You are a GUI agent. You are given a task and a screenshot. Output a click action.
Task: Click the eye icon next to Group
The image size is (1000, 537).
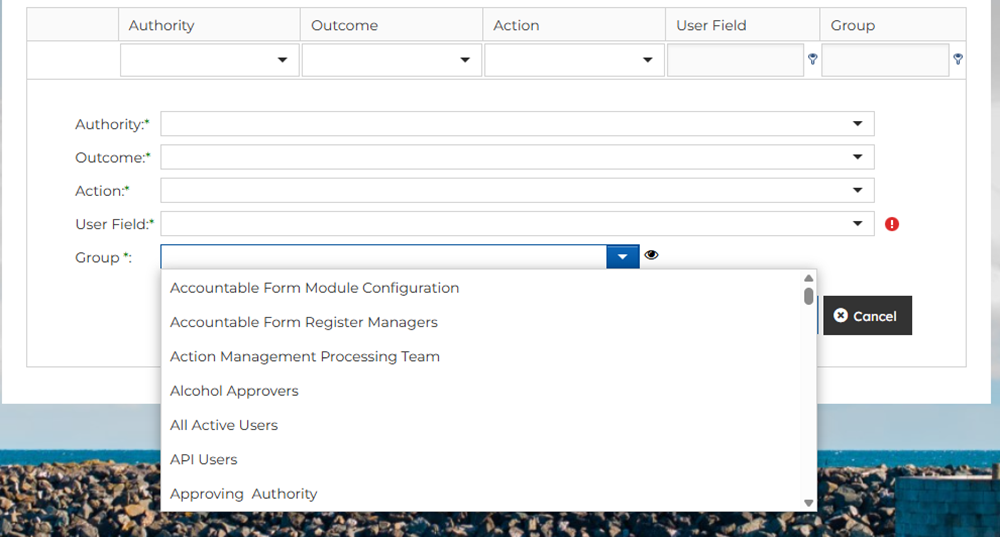(x=652, y=256)
